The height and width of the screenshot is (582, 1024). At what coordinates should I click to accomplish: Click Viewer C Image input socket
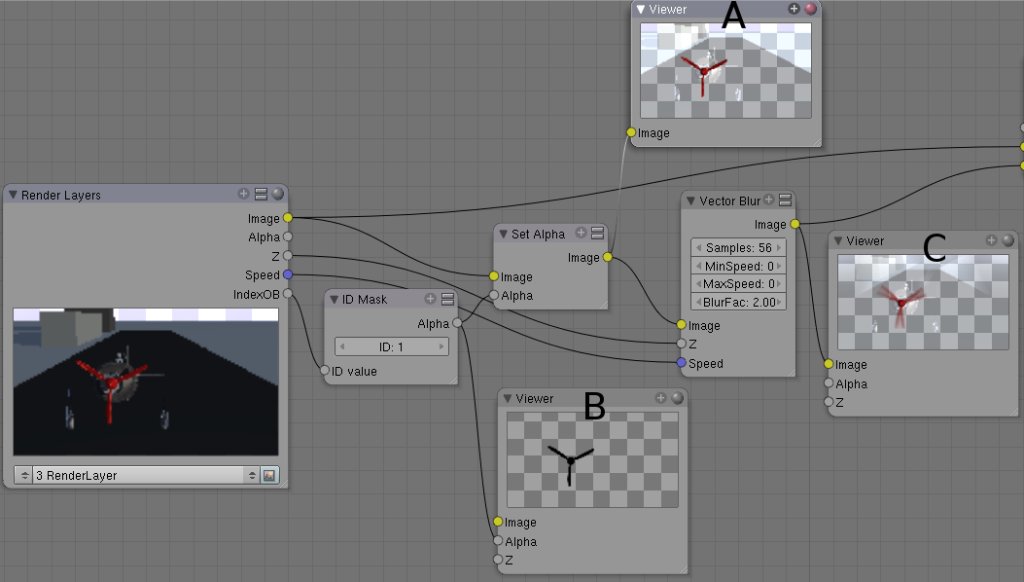click(x=829, y=364)
